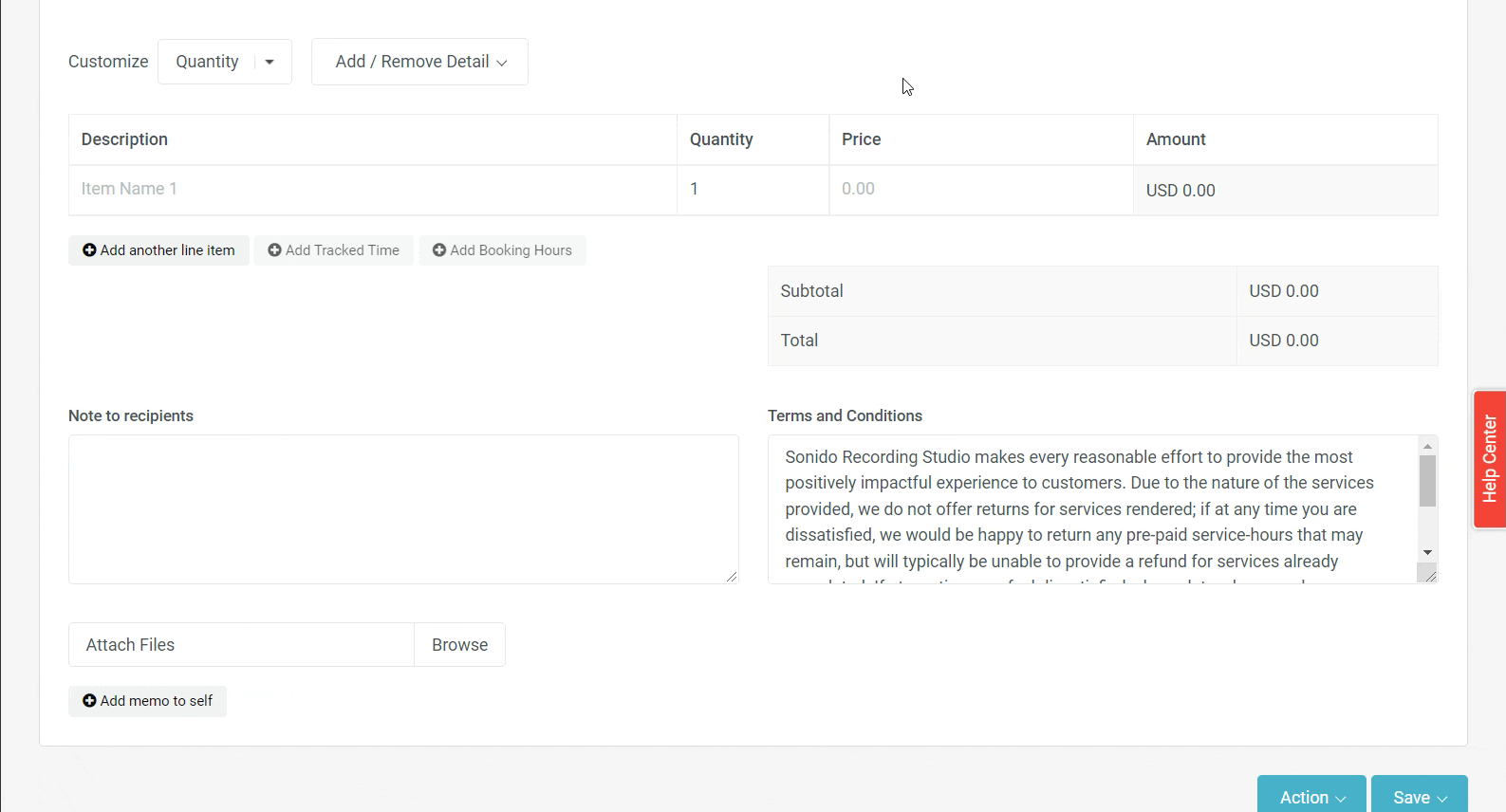Expand the Add / Remove Detail menu
The width and height of the screenshot is (1506, 812).
(419, 62)
